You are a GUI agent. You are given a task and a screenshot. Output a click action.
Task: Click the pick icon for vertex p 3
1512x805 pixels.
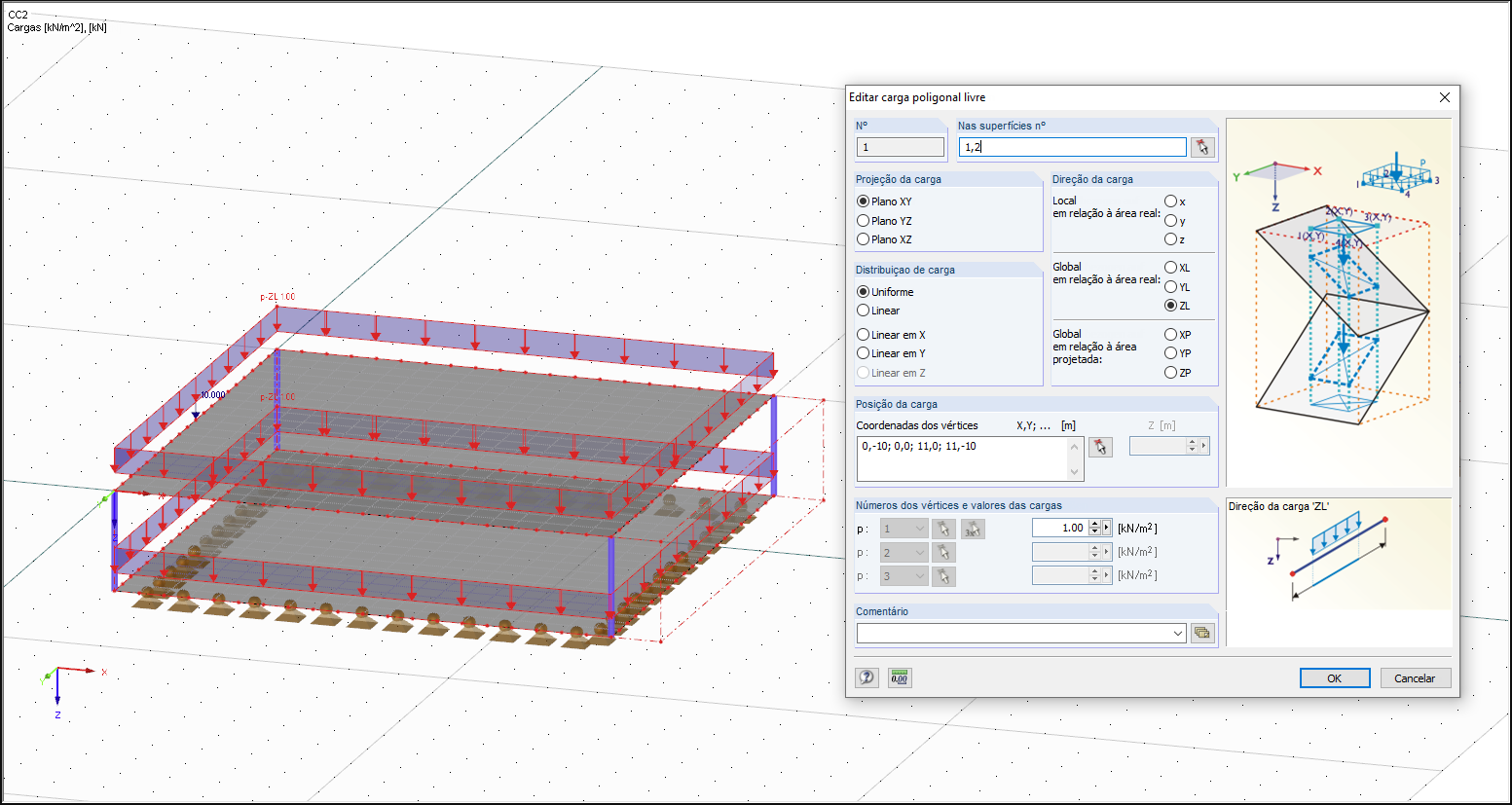pyautogui.click(x=942, y=576)
